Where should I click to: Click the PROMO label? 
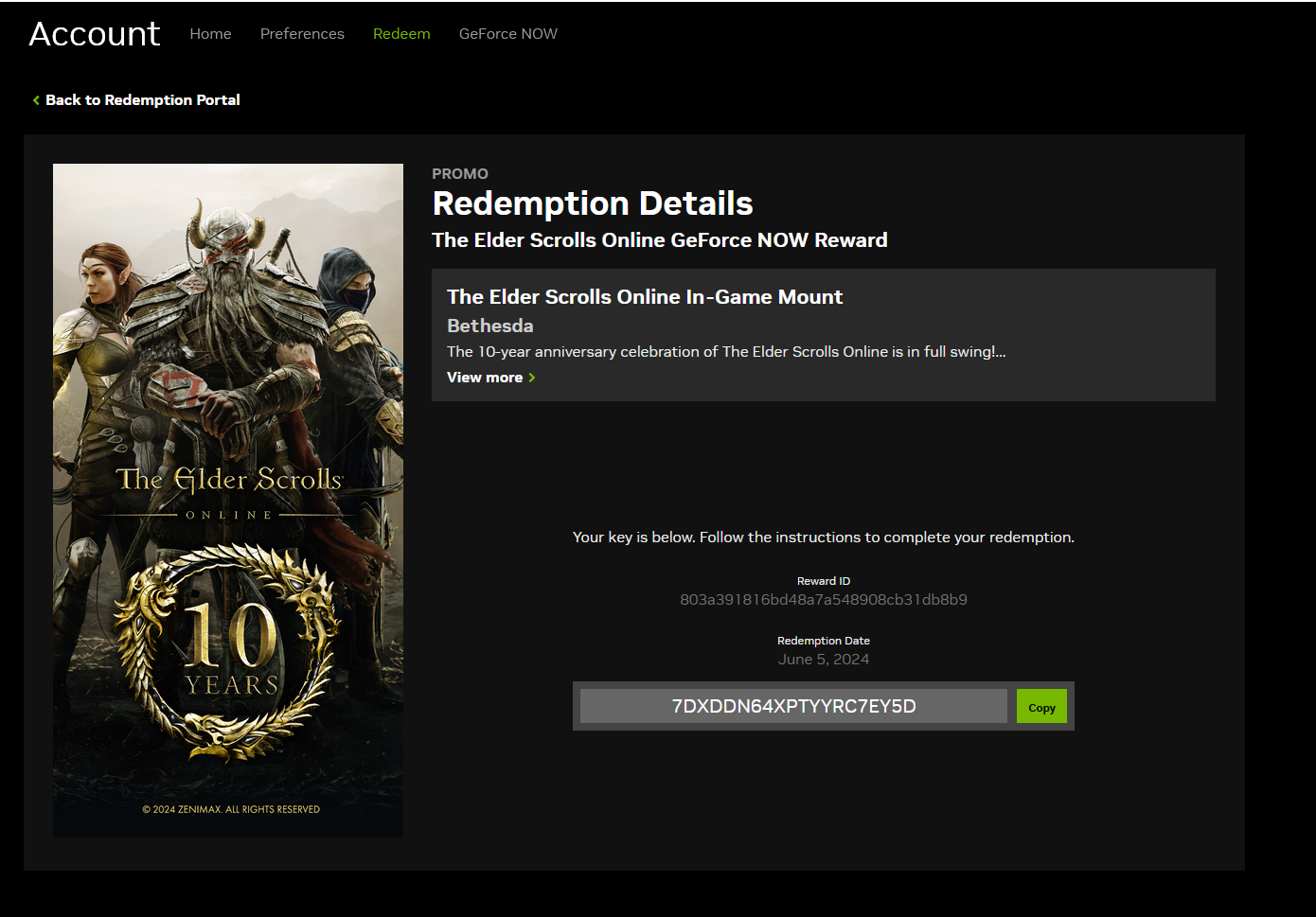460,174
